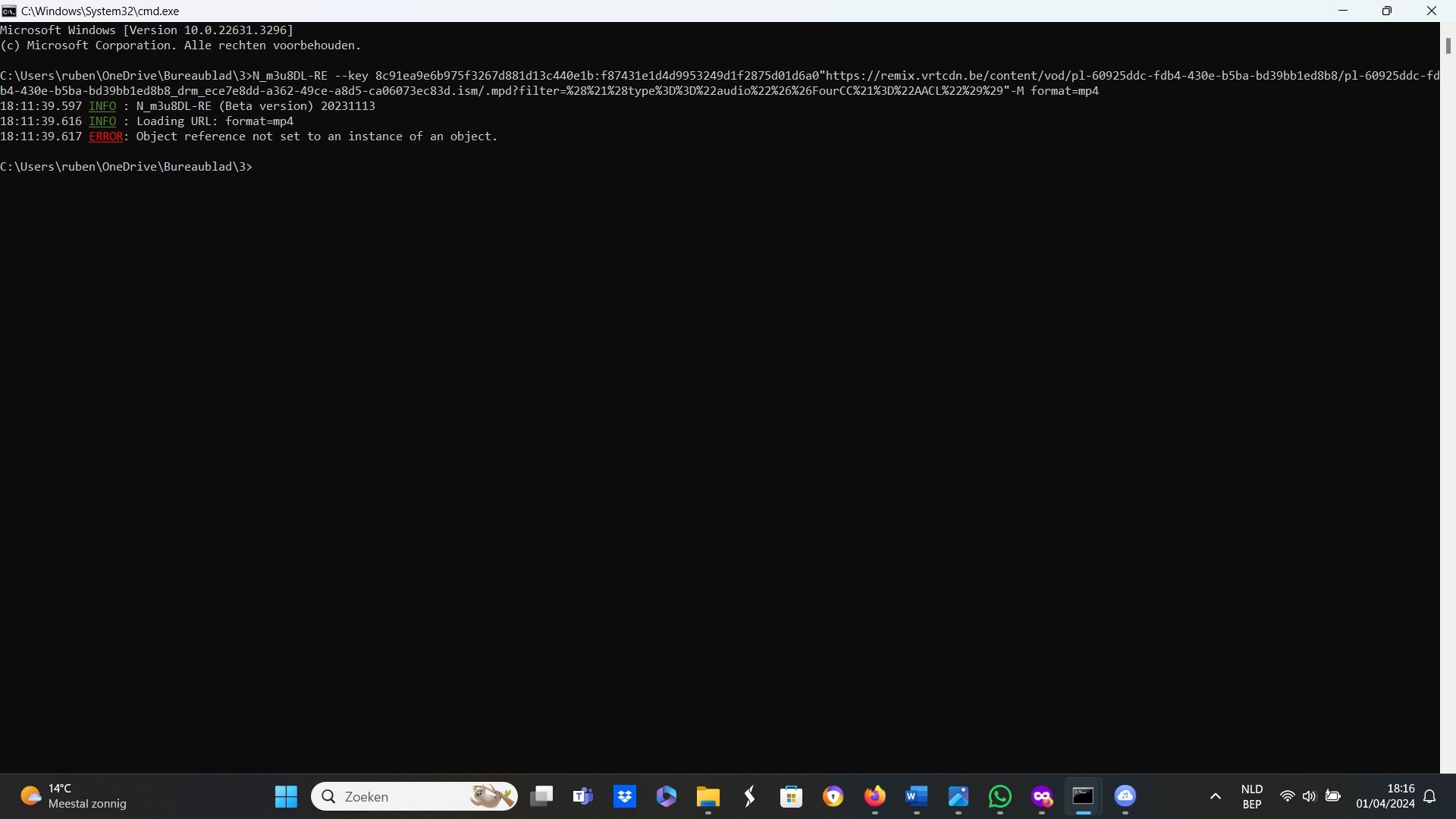Click the cmd.exe window title bar icon

coord(9,11)
